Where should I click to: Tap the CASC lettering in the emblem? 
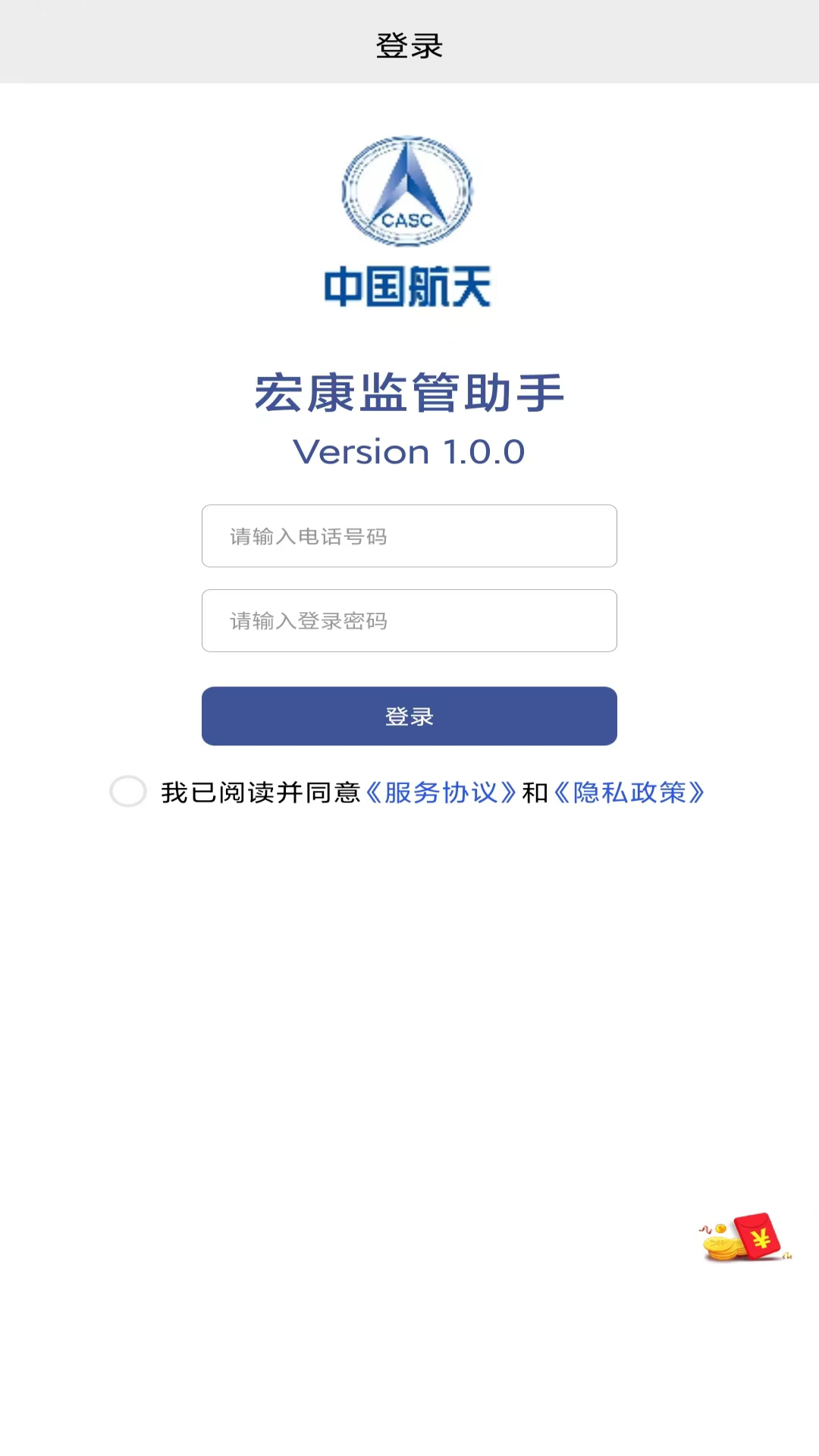click(407, 220)
